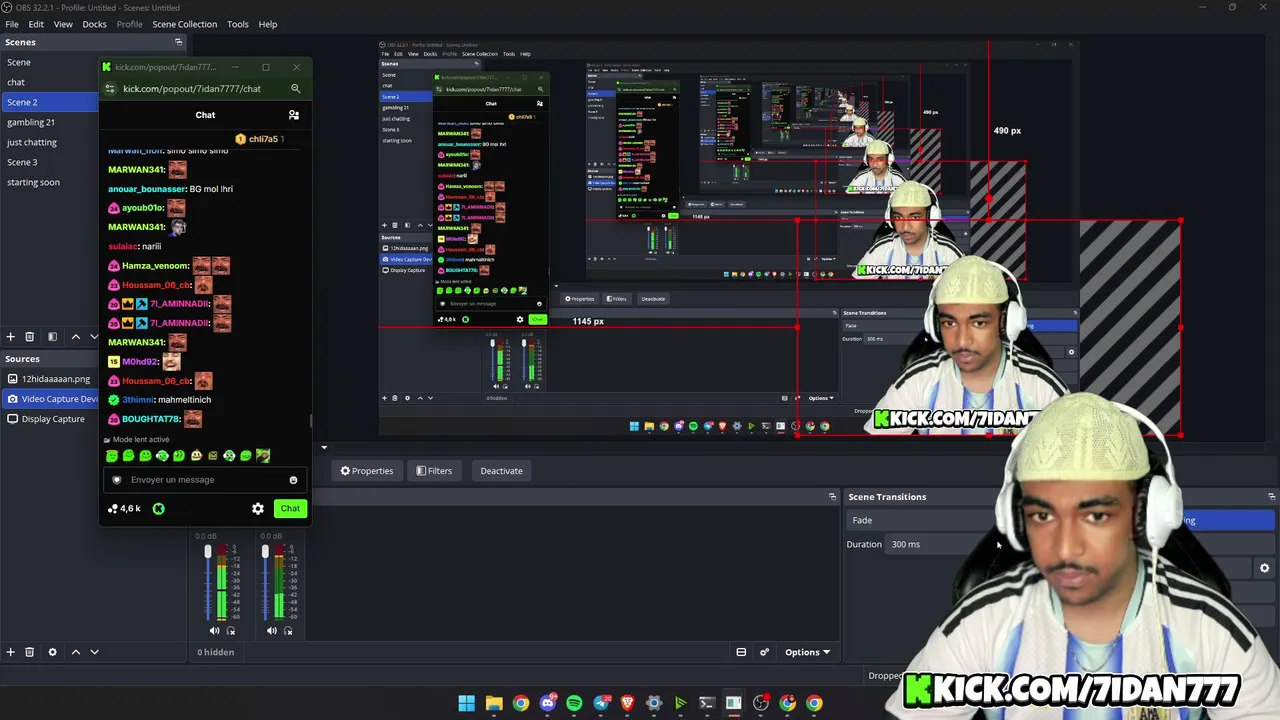Open Brave browser from the taskbar
Image resolution: width=1280 pixels, height=720 pixels.
[x=627, y=703]
